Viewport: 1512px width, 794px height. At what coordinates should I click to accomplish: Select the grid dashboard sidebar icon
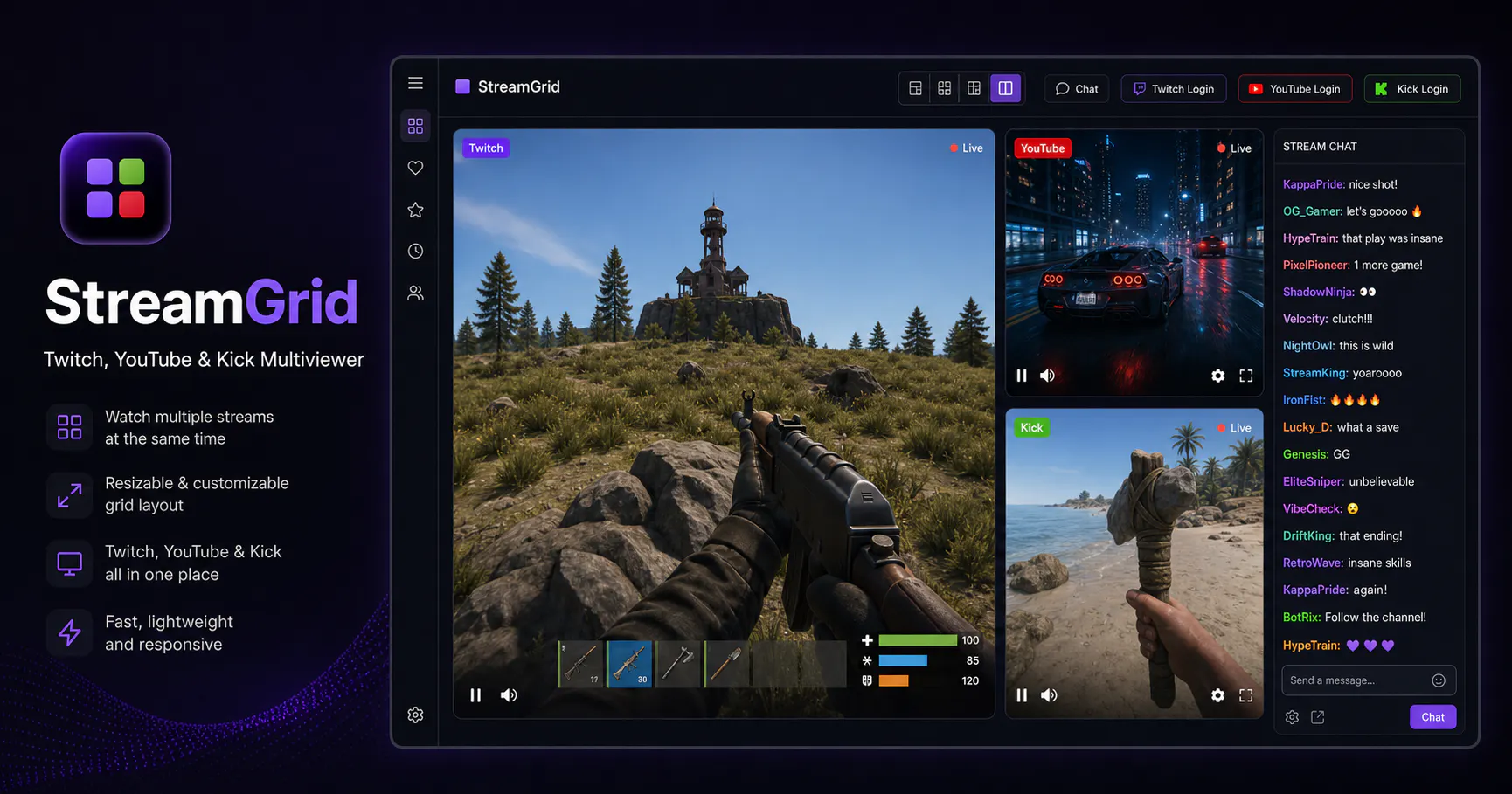(x=415, y=126)
